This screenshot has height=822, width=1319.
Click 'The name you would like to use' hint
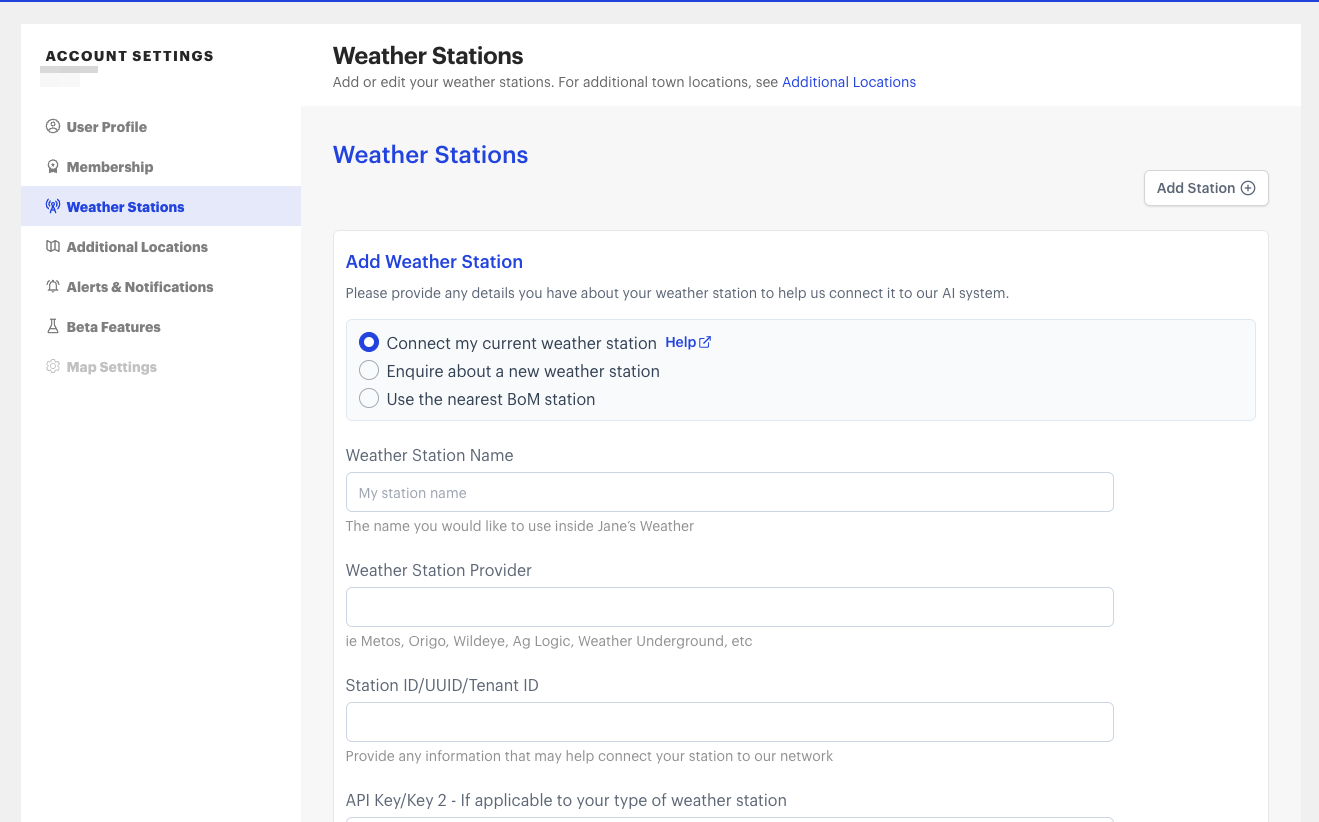click(x=520, y=526)
